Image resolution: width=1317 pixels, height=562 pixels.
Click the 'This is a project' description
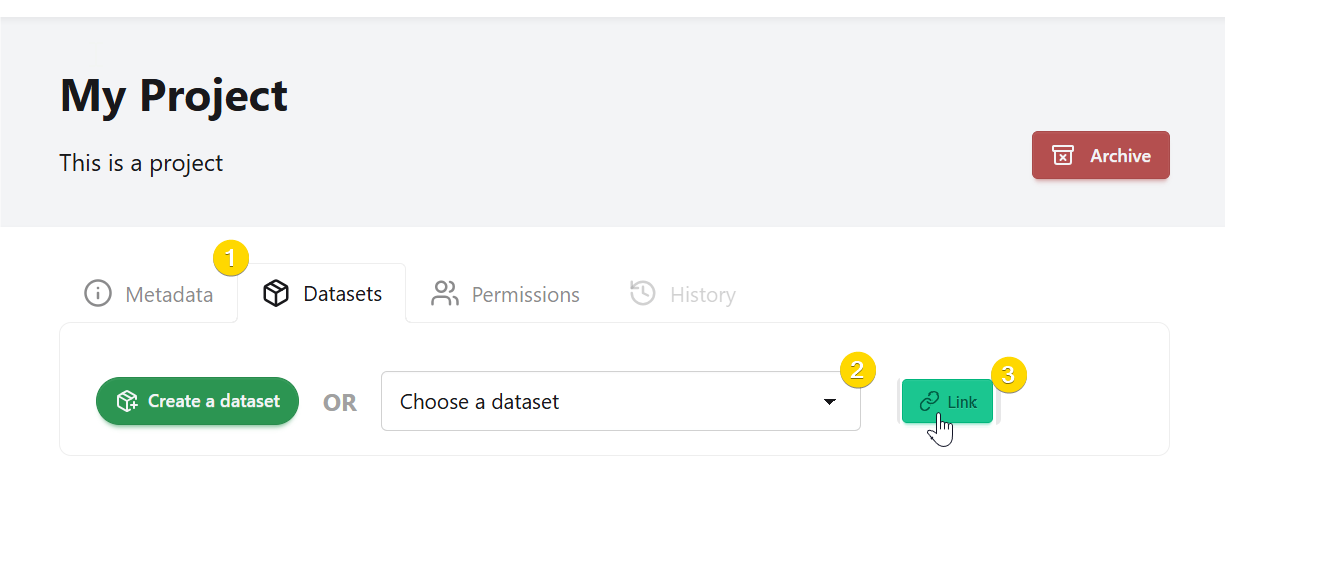(141, 163)
